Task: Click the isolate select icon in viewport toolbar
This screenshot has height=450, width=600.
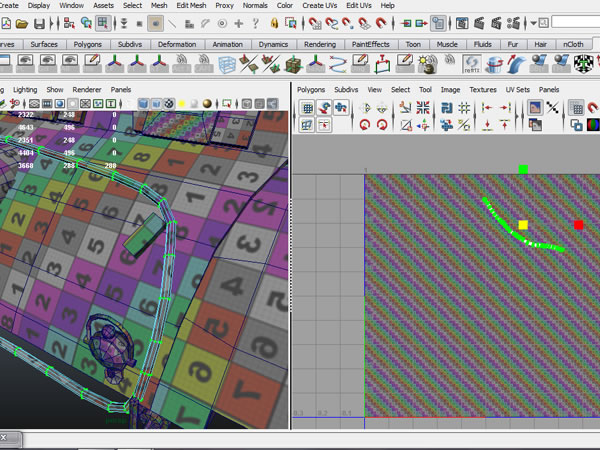Action: point(227,104)
